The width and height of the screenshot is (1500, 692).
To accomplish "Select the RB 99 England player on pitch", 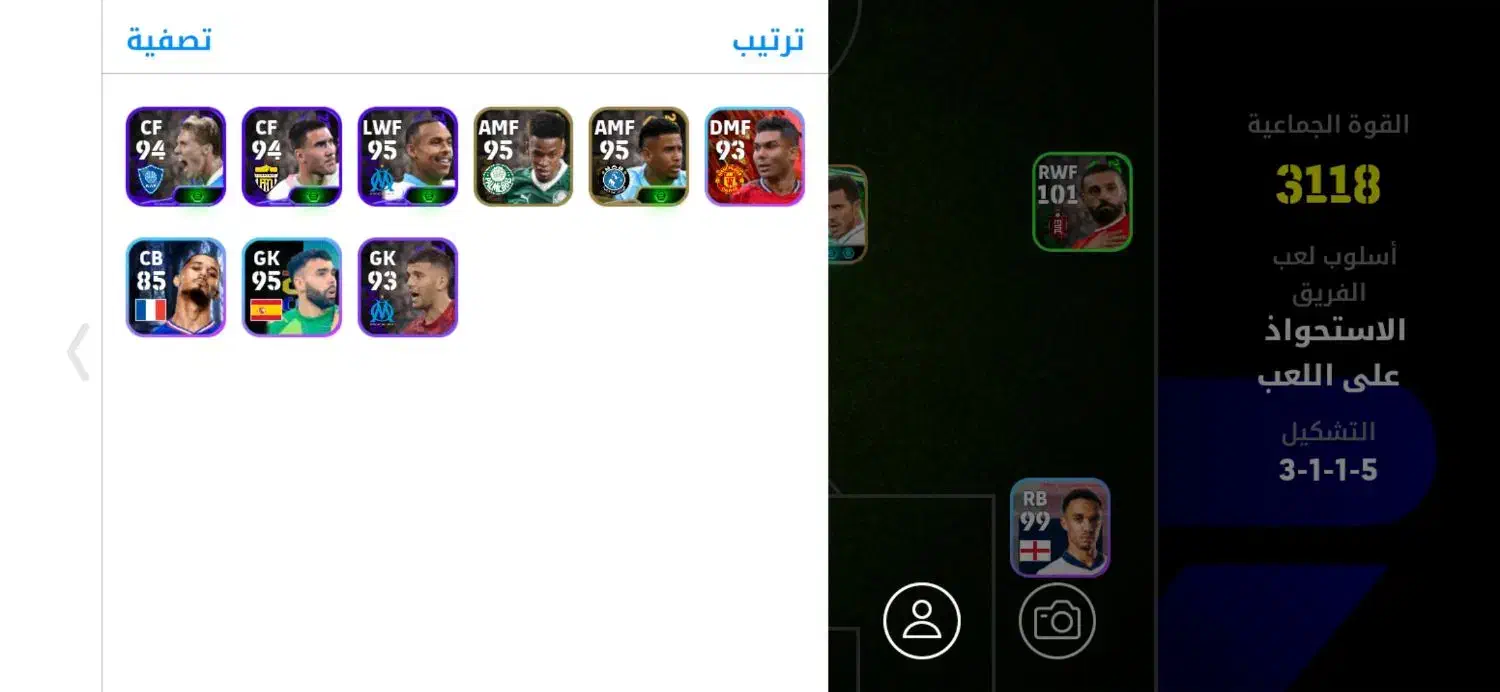I will [x=1060, y=528].
